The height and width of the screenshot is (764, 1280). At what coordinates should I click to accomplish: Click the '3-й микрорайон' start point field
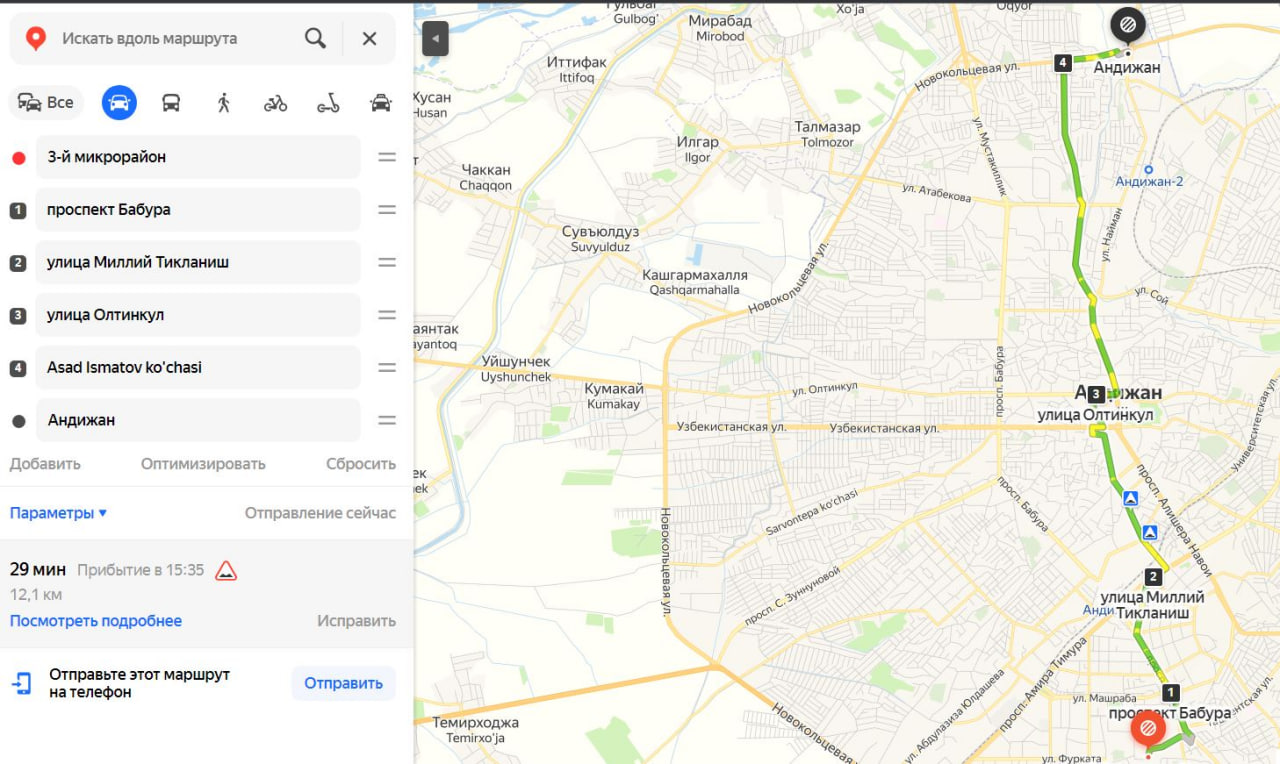(x=198, y=157)
